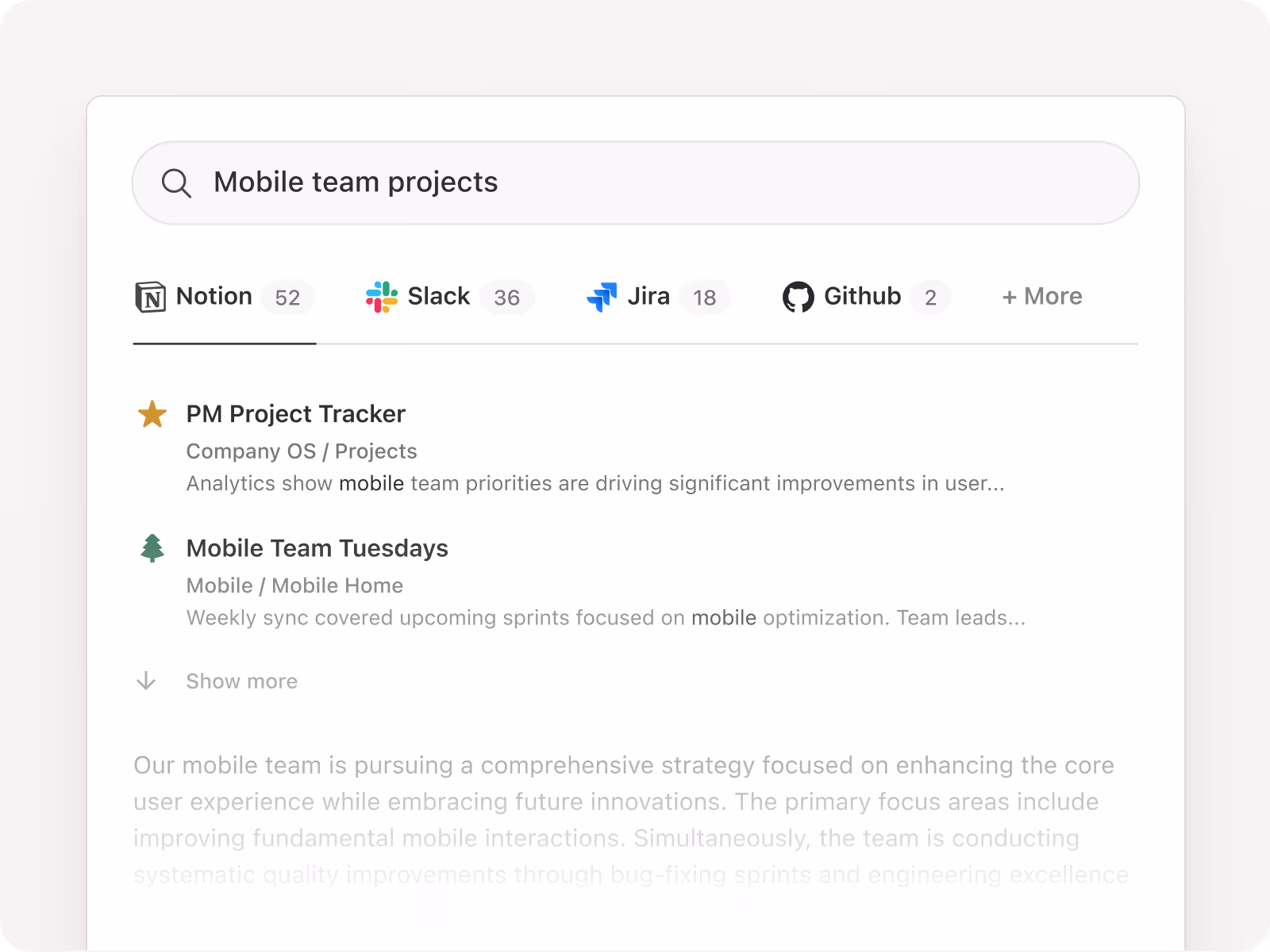The image size is (1270, 952).
Task: Click the Notion logo icon
Action: pos(150,297)
